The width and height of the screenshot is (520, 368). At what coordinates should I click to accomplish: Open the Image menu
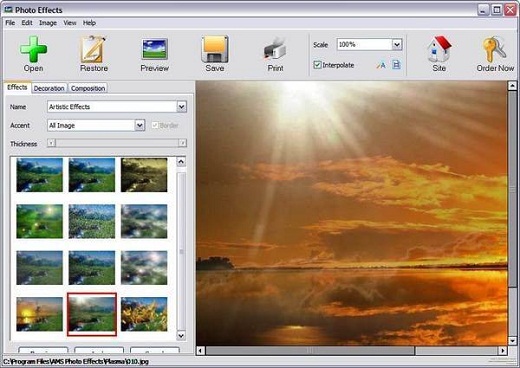(x=48, y=23)
